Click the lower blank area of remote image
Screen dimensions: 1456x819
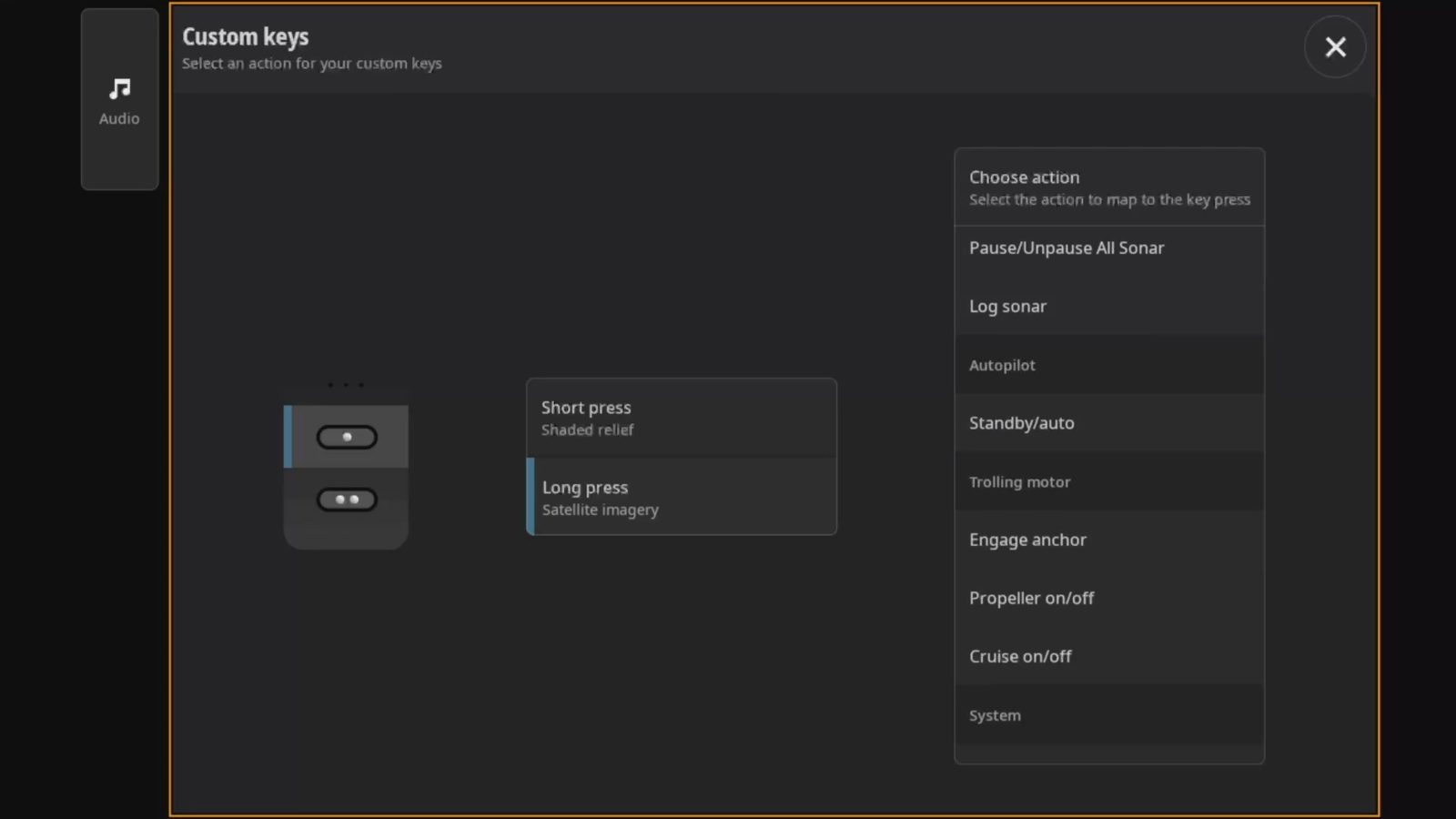pos(346,533)
